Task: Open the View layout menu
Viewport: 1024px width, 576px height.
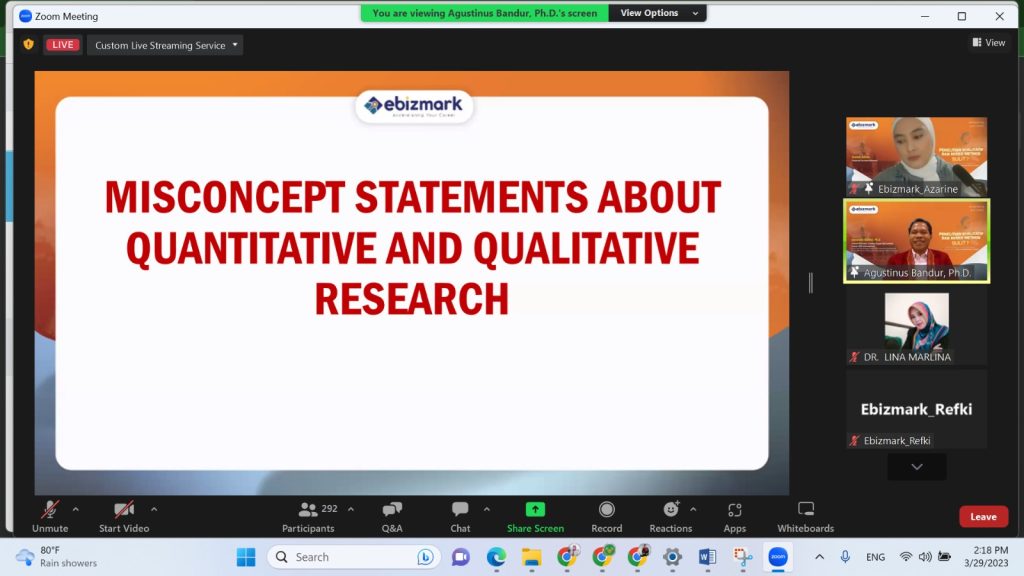Action: [x=988, y=42]
